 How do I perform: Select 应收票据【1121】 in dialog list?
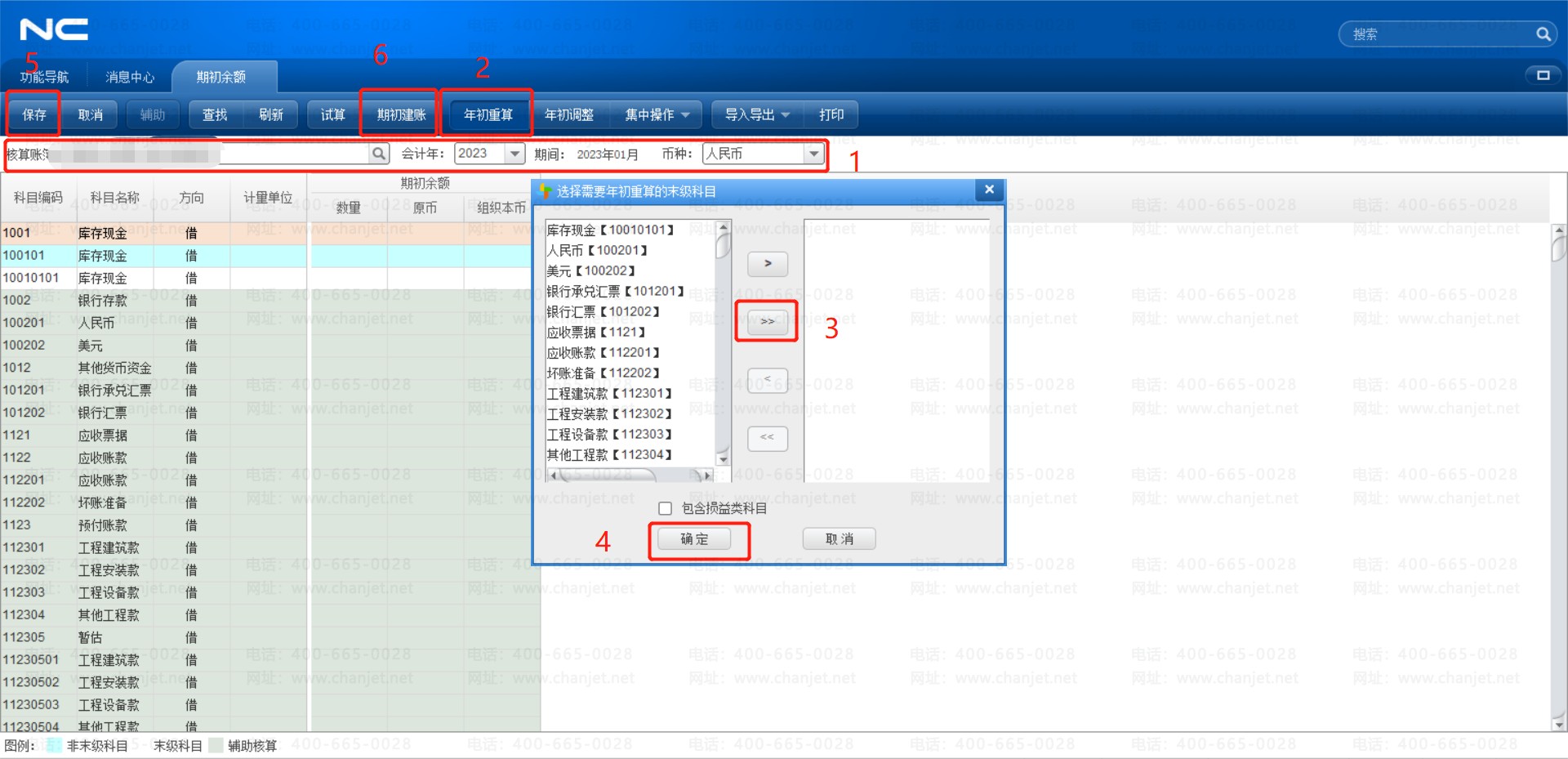597,333
